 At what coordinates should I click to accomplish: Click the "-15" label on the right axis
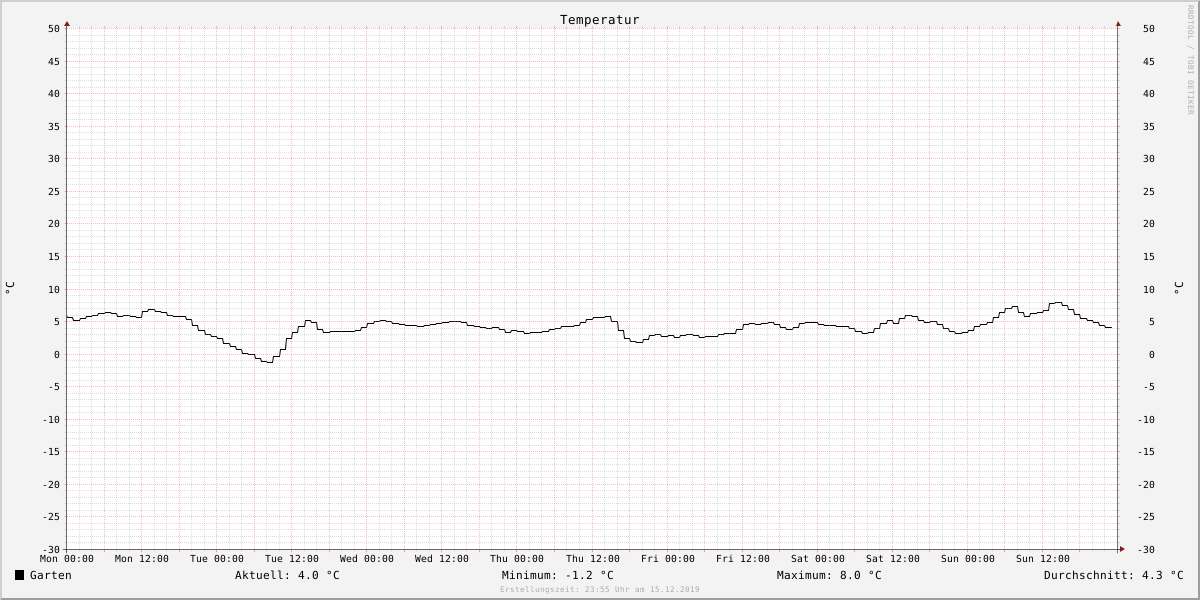1146,452
